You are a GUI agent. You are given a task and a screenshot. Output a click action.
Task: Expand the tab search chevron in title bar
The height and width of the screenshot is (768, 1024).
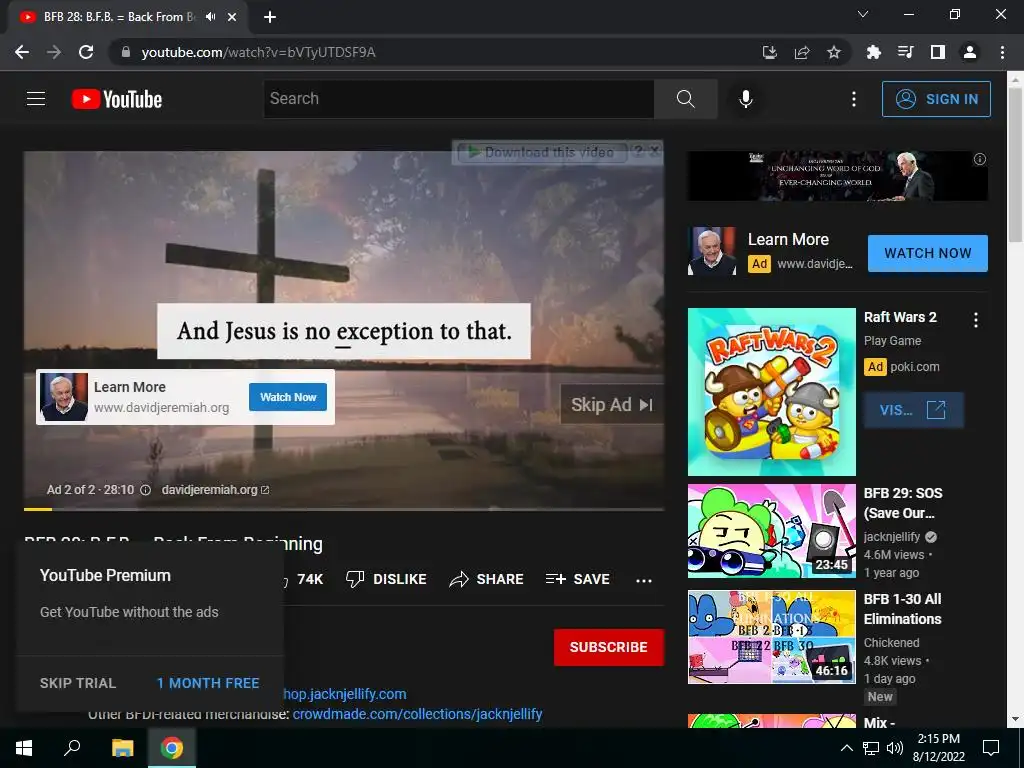point(863,14)
